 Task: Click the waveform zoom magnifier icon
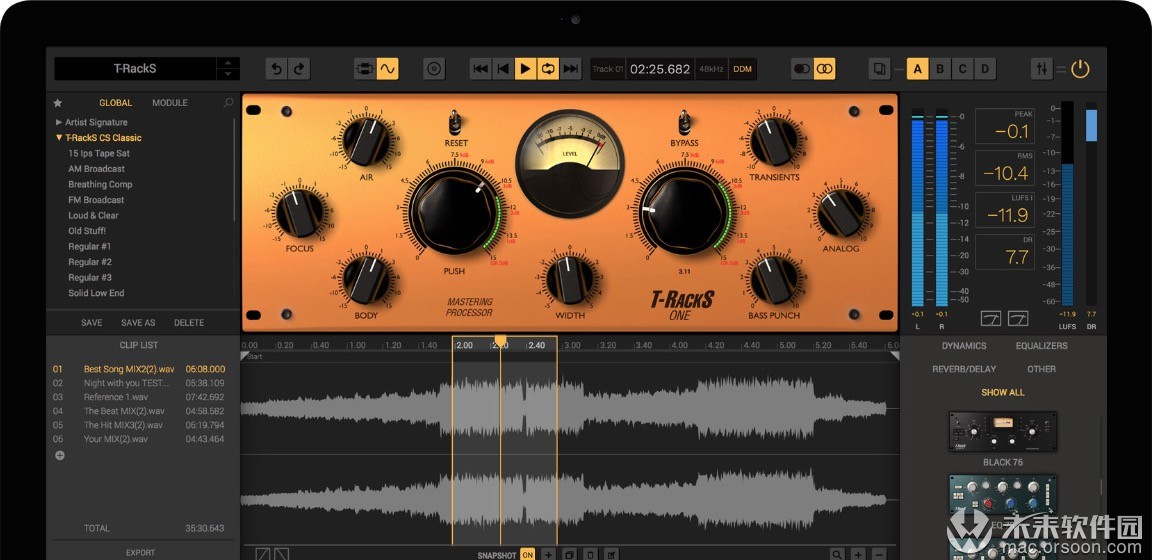pyautogui.click(x=837, y=555)
